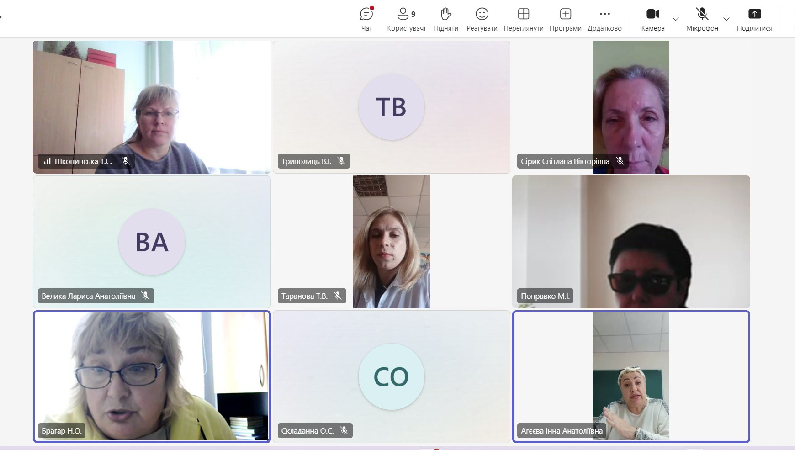Toggle the Камера camera button

(x=653, y=19)
